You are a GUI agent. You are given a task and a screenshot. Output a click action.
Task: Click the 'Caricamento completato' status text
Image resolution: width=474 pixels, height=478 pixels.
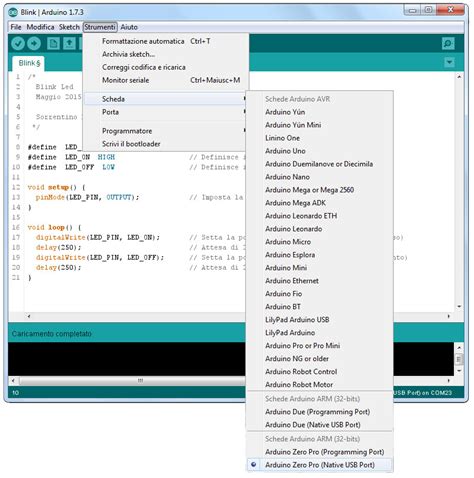pos(52,334)
